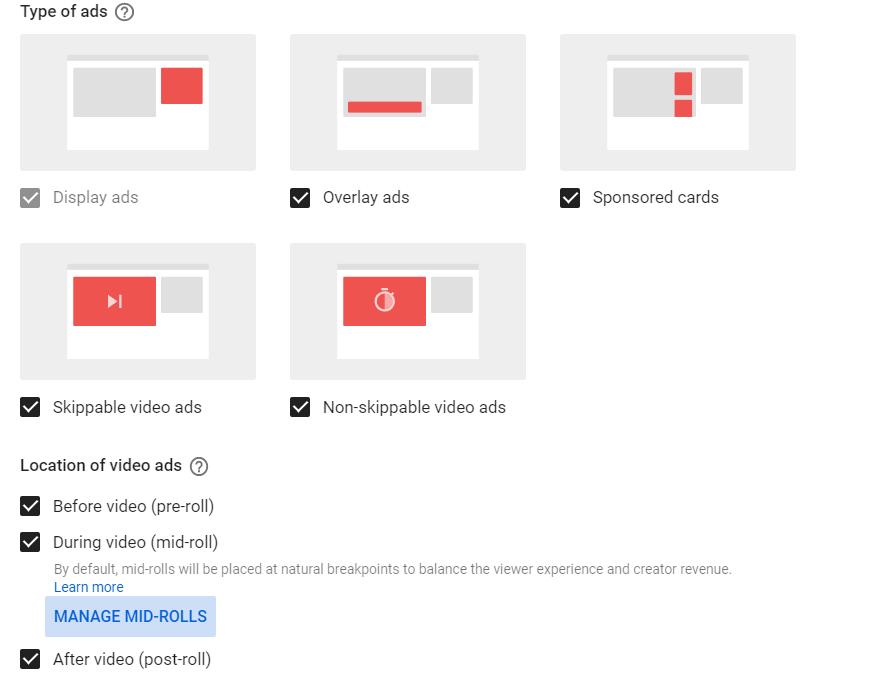Disable During video (mid-roll) checkbox
This screenshot has height=681, width=875.
click(x=30, y=543)
